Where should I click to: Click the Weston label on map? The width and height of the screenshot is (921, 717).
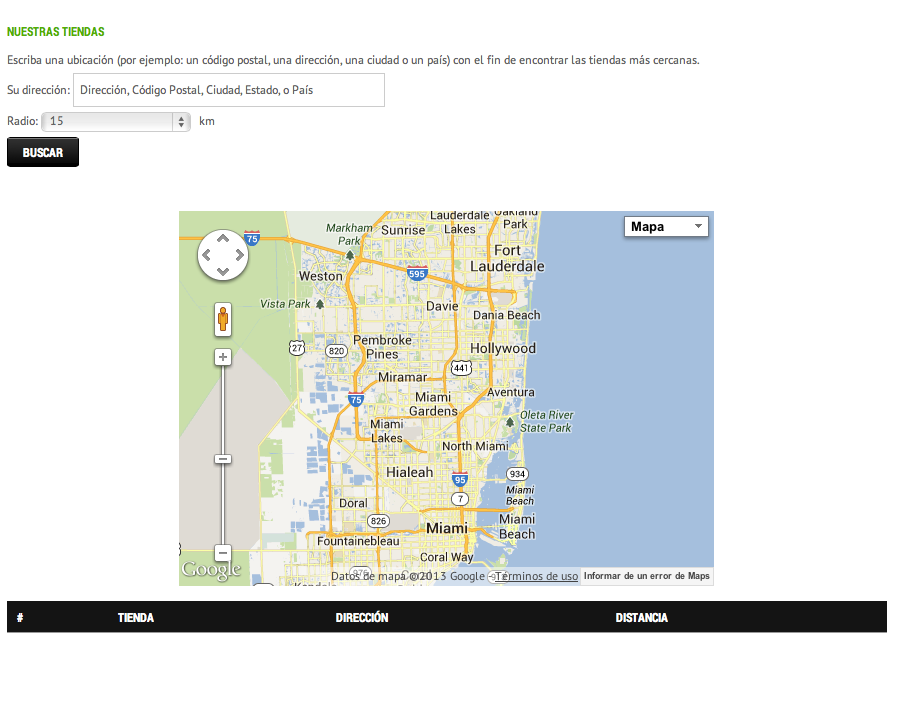[321, 276]
